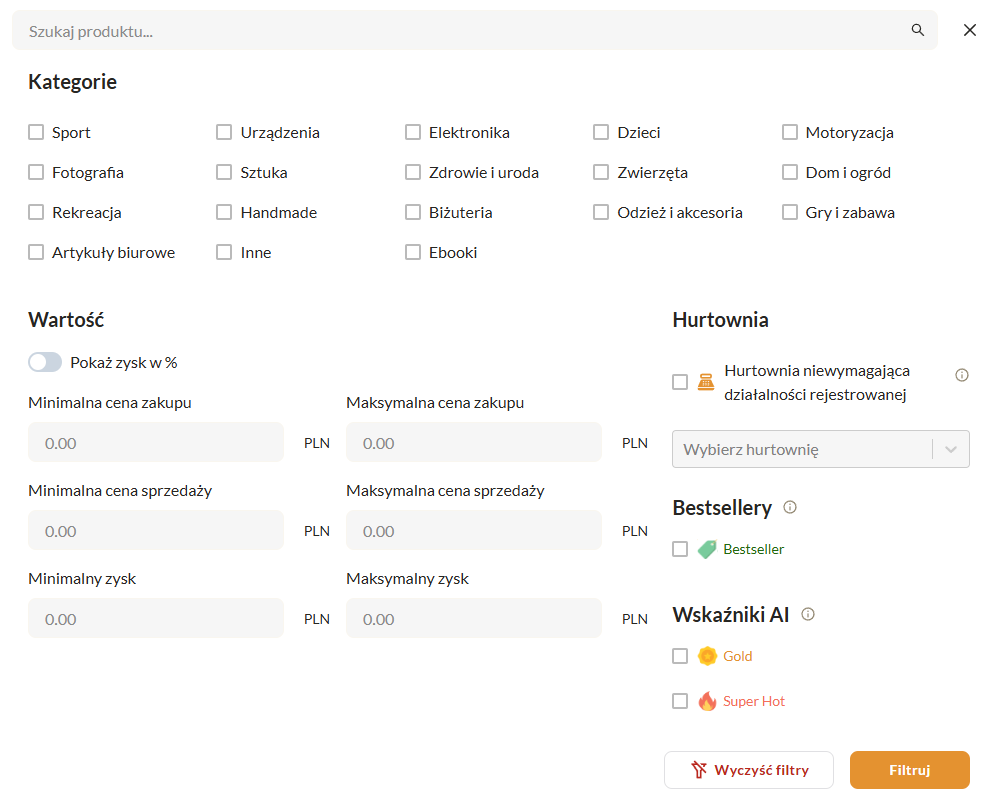Image resolution: width=1000 pixels, height=802 pixels.
Task: Tick the Bestseller filter checkbox
Action: [x=680, y=549]
